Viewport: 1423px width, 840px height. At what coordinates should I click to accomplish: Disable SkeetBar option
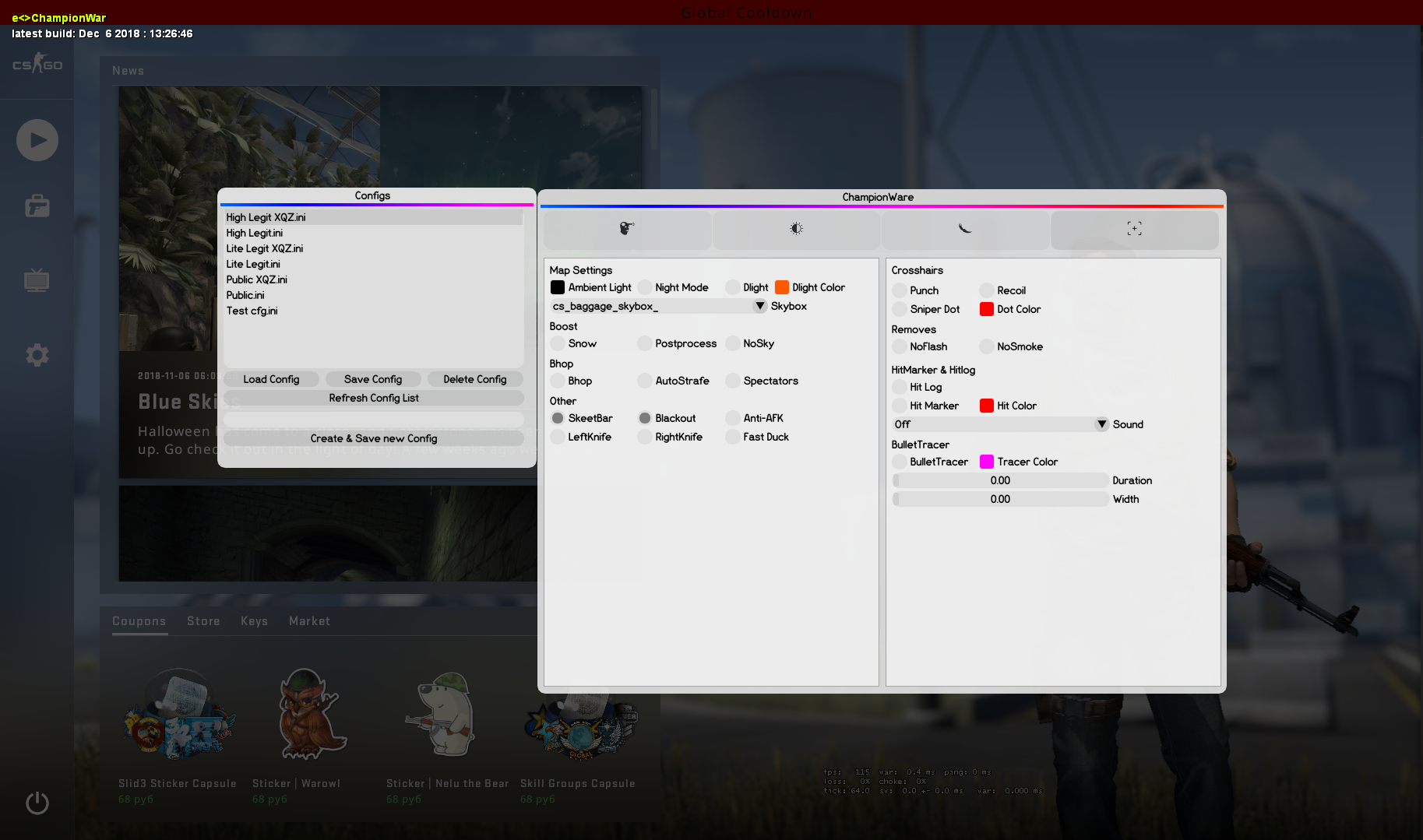click(558, 418)
